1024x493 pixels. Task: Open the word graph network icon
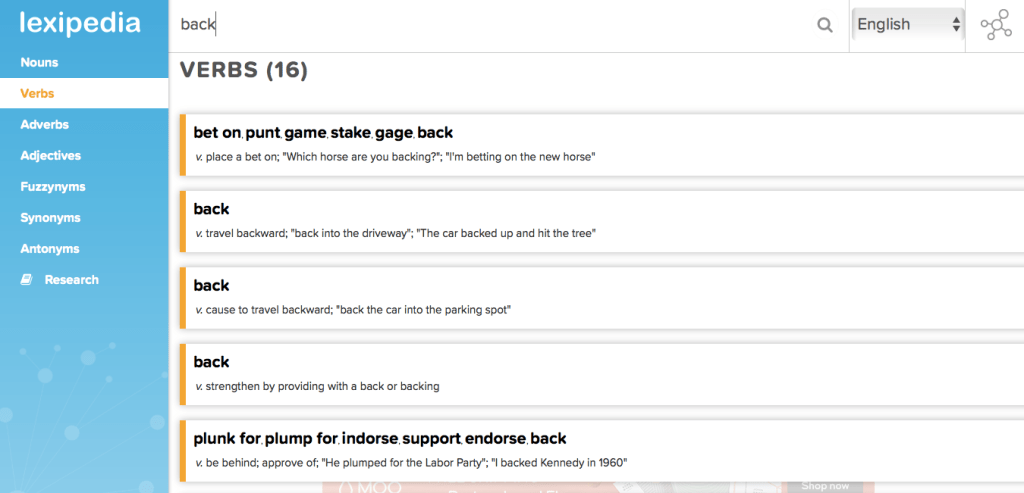(x=995, y=25)
